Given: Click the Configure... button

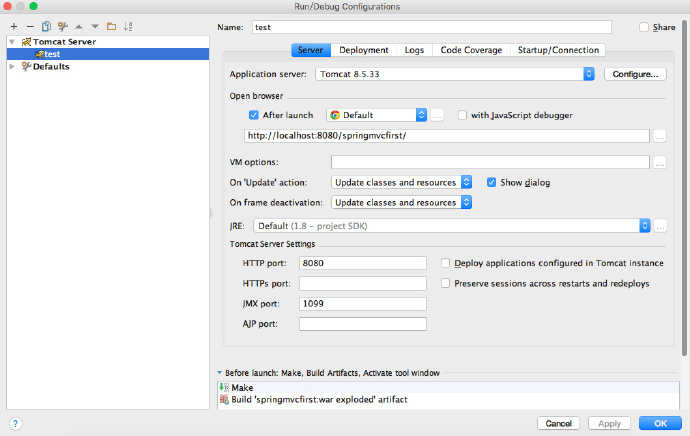Looking at the screenshot, I should click(x=635, y=74).
